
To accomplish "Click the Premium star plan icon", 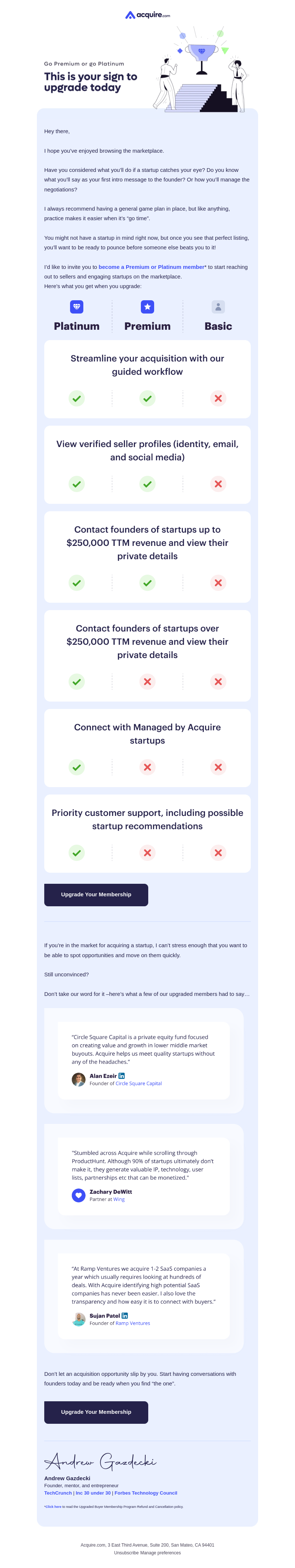I will [147, 307].
